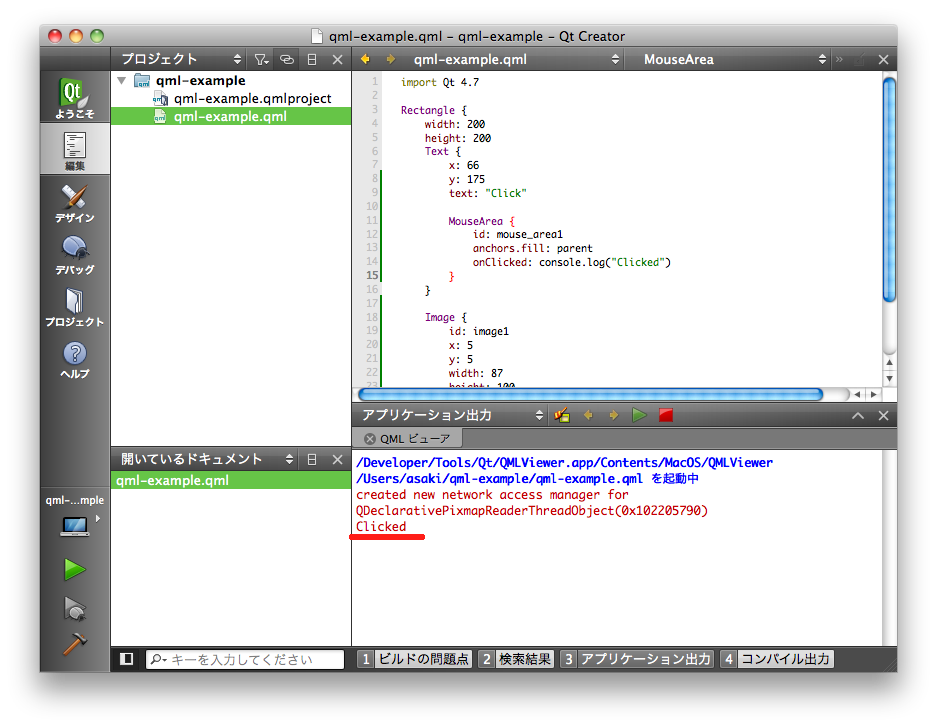
Task: Toggle the sidebar visibility button
Action: click(126, 659)
